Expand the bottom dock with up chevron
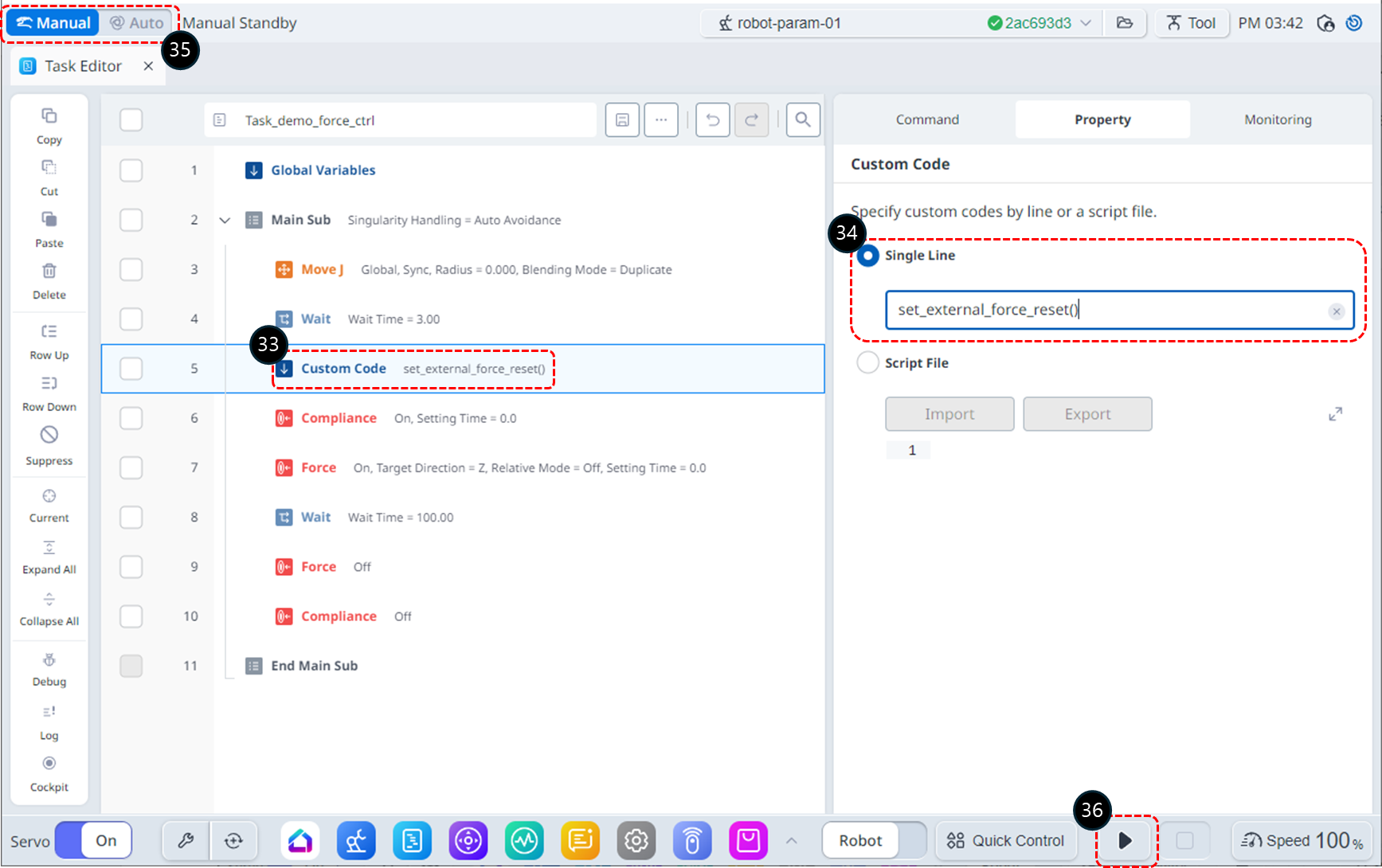 click(x=791, y=841)
